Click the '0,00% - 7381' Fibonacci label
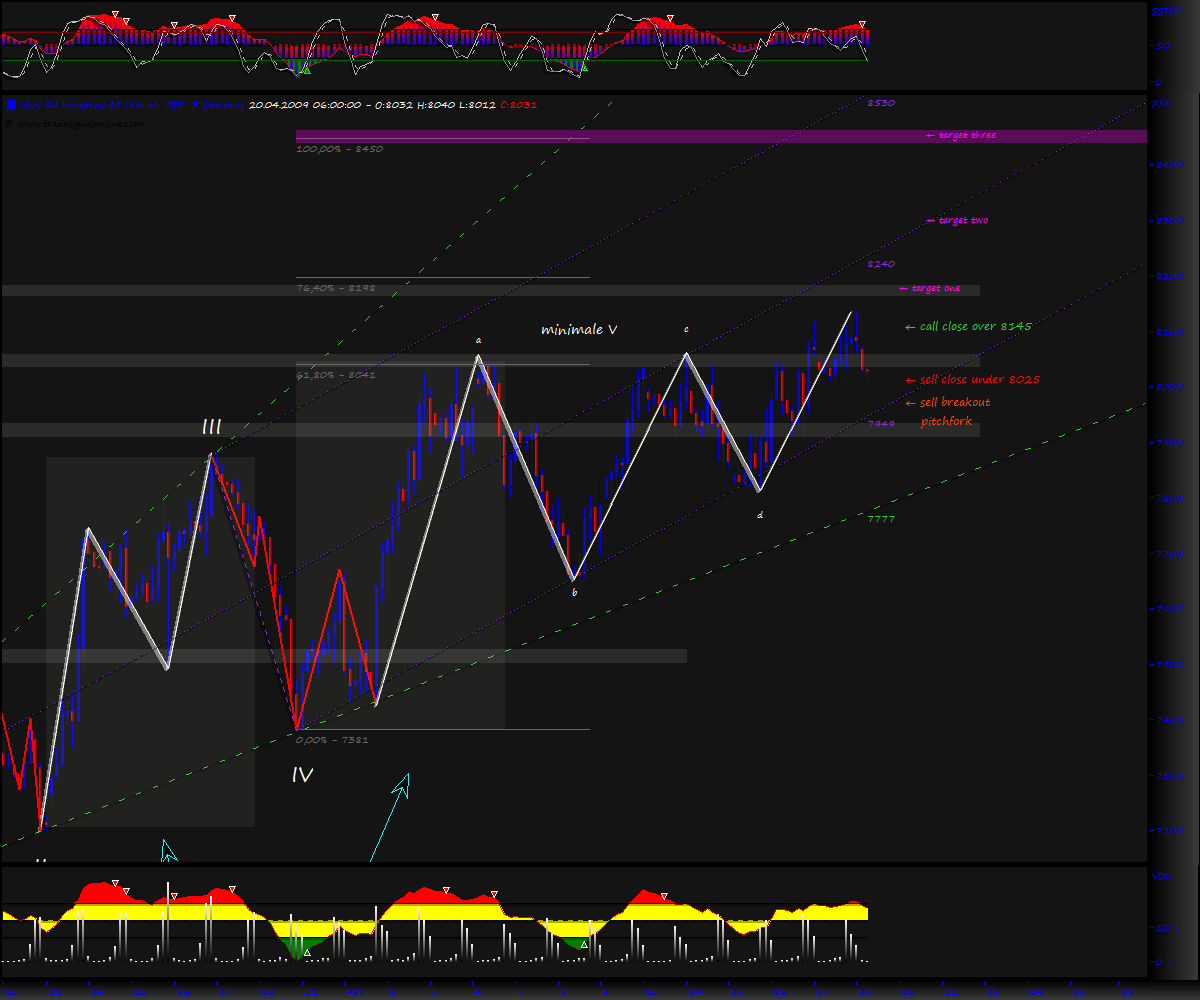Viewport: 1200px width, 1000px height. point(333,739)
